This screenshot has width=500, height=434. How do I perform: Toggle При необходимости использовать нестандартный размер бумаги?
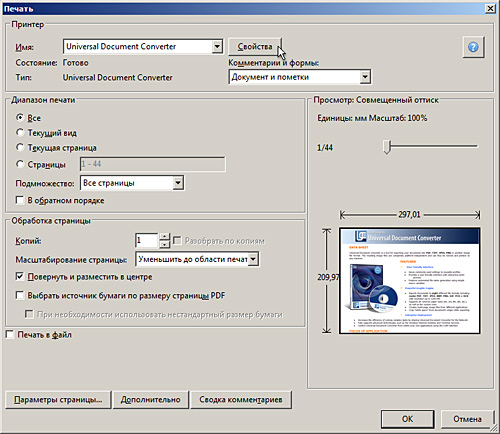(x=29, y=314)
